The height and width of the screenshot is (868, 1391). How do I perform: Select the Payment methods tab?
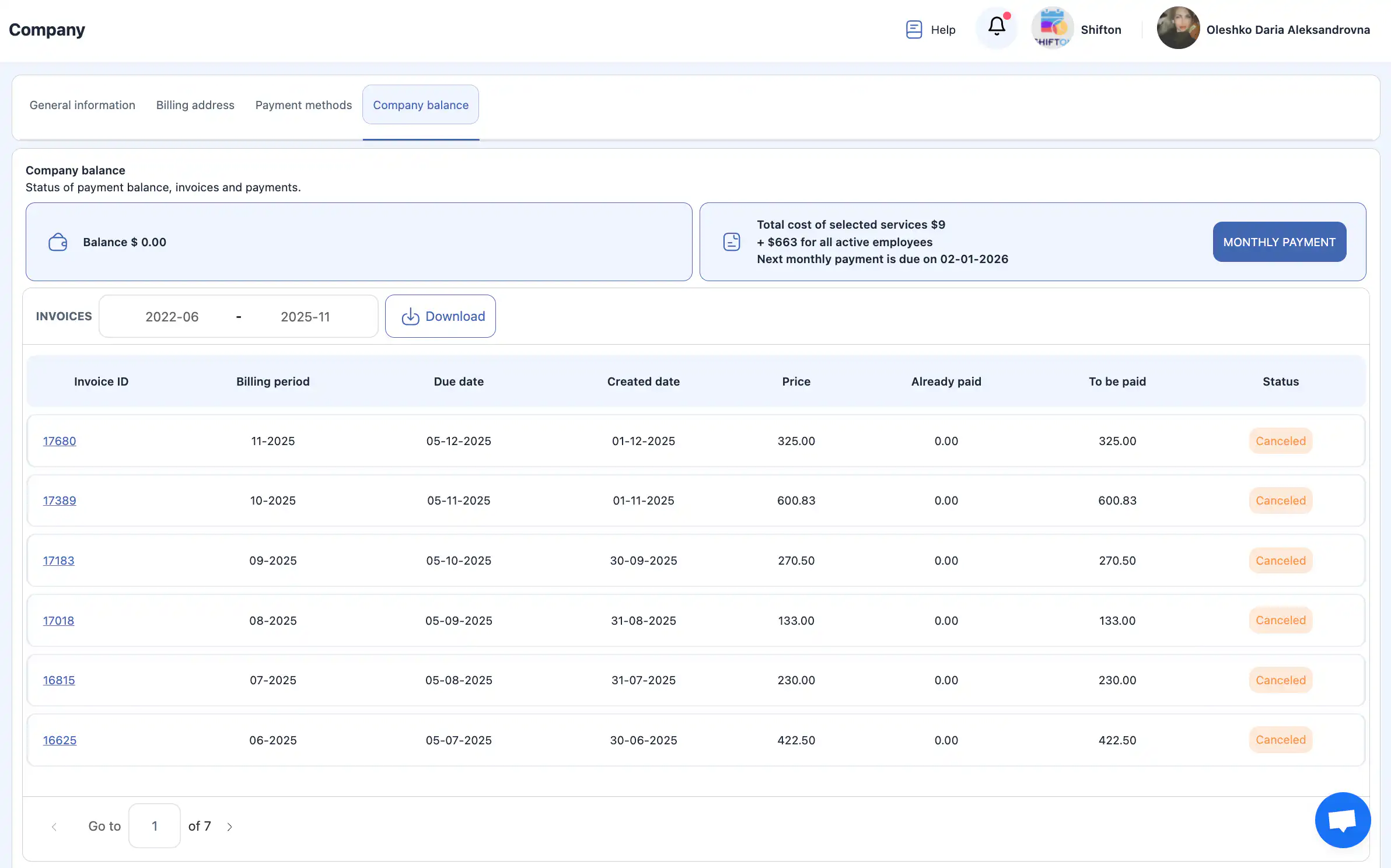pos(303,105)
